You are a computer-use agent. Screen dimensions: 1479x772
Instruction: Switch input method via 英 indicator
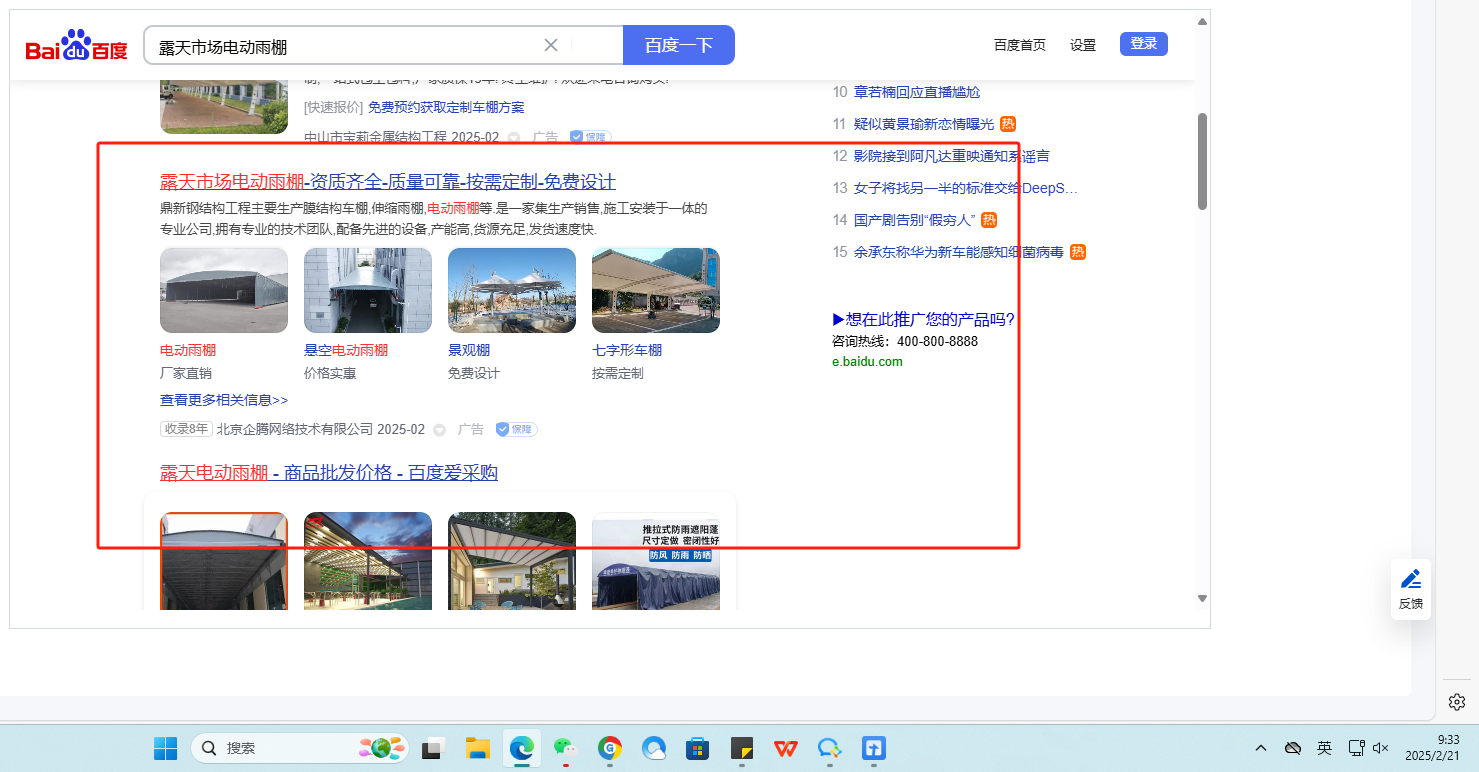[x=1324, y=748]
